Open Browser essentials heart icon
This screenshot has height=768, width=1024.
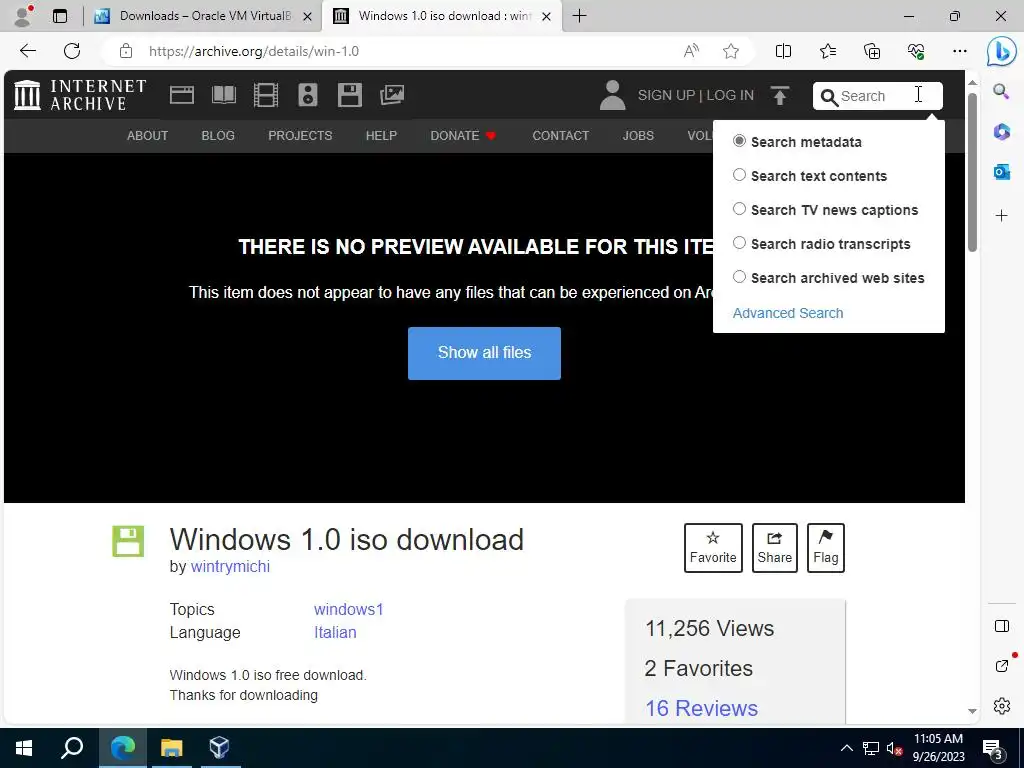[916, 51]
